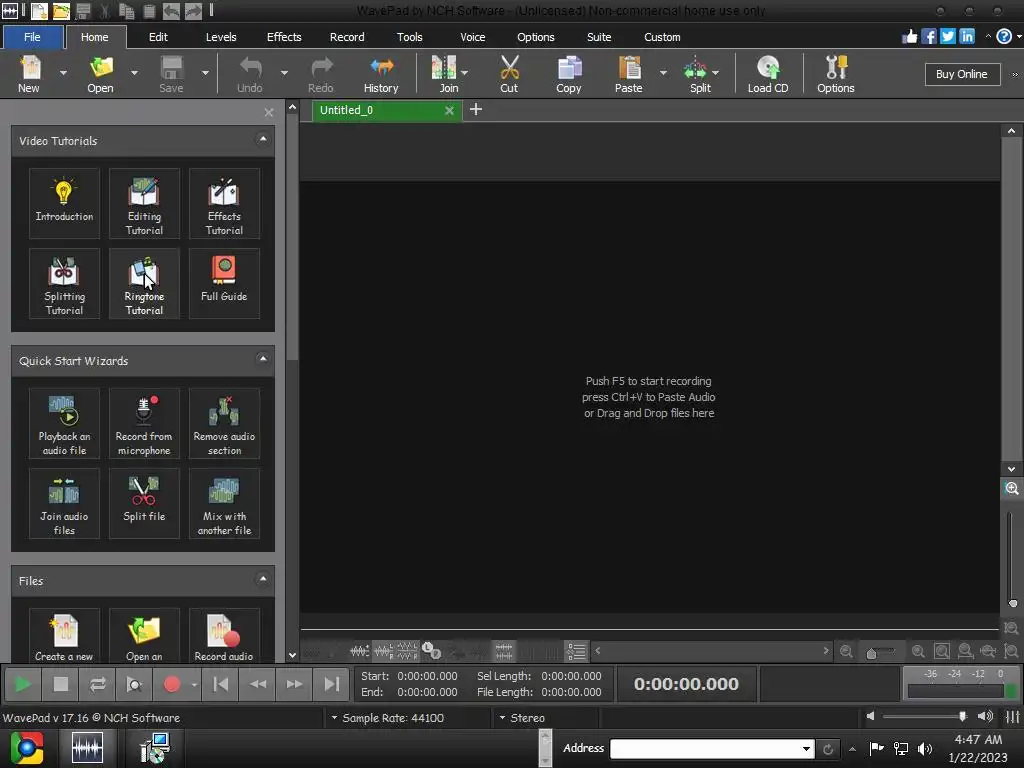
Task: Open the New button dropdown arrow
Action: tap(63, 73)
